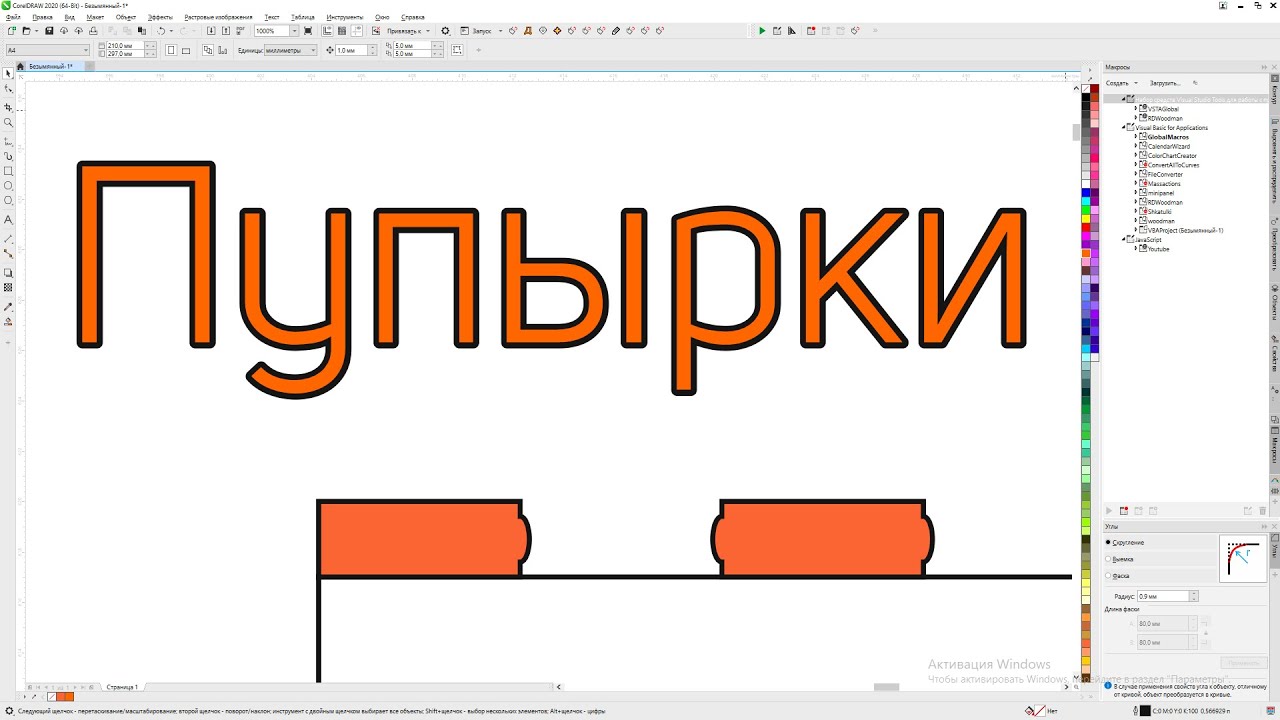Select the Zoom tool in the toolbox
This screenshot has width=1280, height=720.
click(9, 123)
